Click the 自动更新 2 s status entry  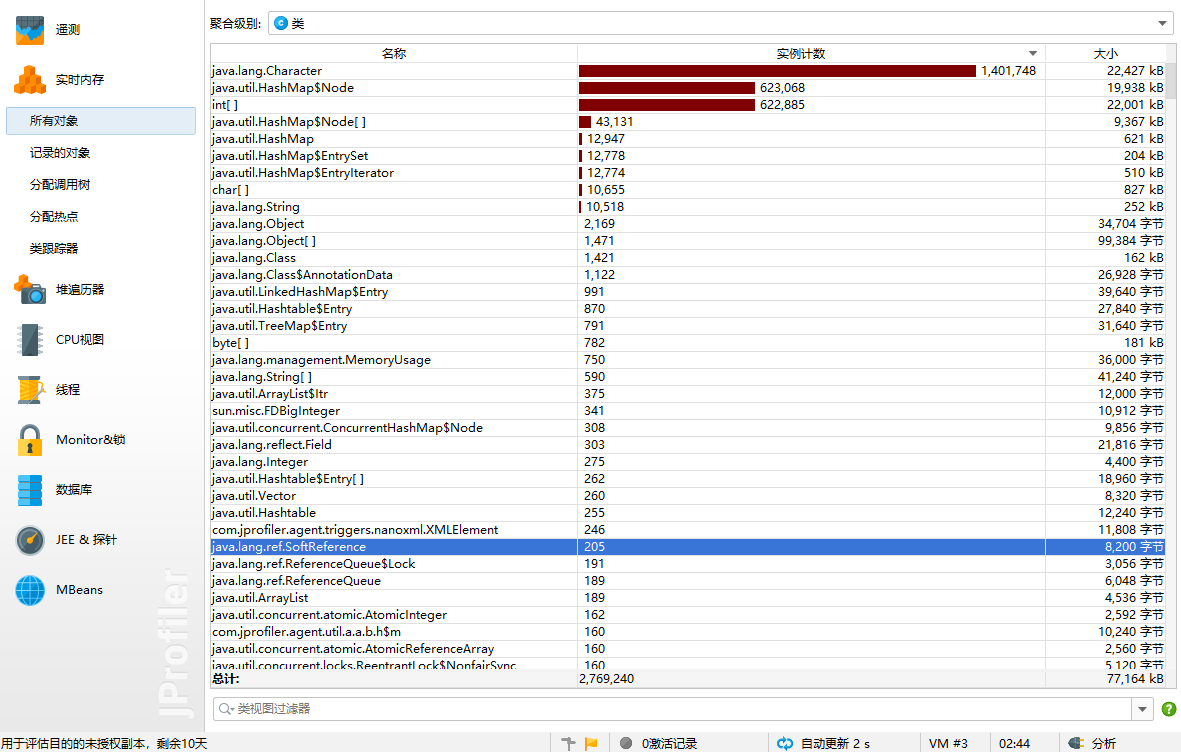[x=835, y=744]
